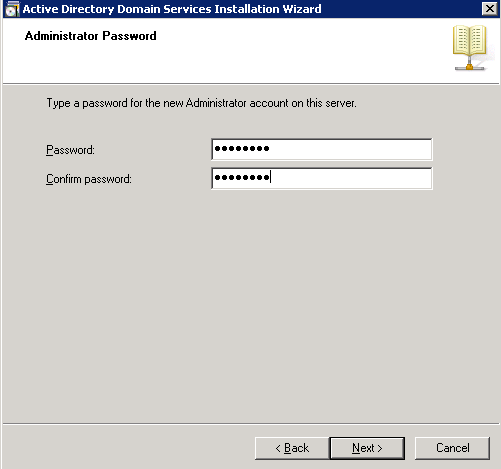Click the separator line above wizard buttons
The image size is (501, 469).
(x=251, y=424)
